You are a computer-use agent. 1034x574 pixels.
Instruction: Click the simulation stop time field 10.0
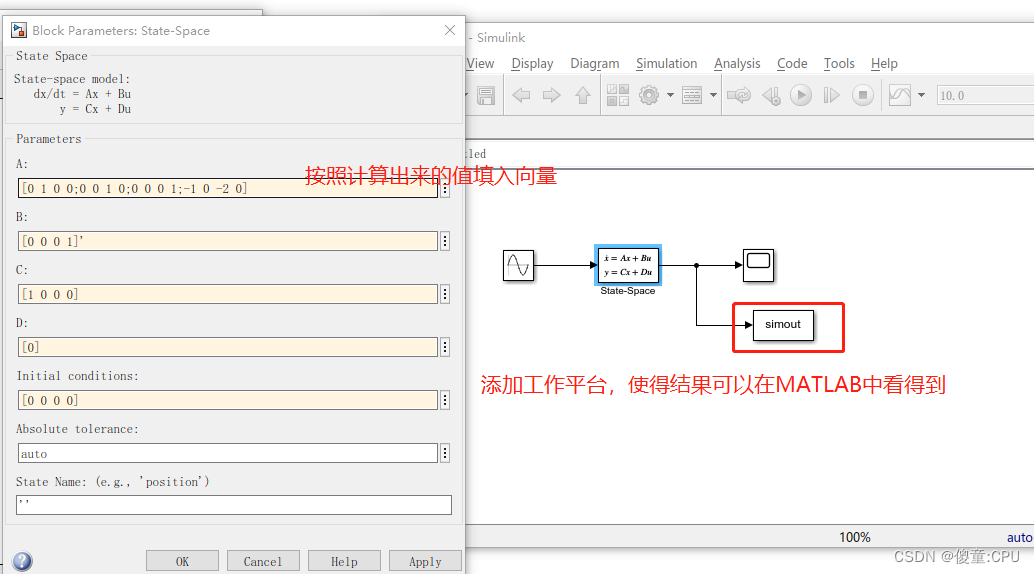pyautogui.click(x=985, y=96)
